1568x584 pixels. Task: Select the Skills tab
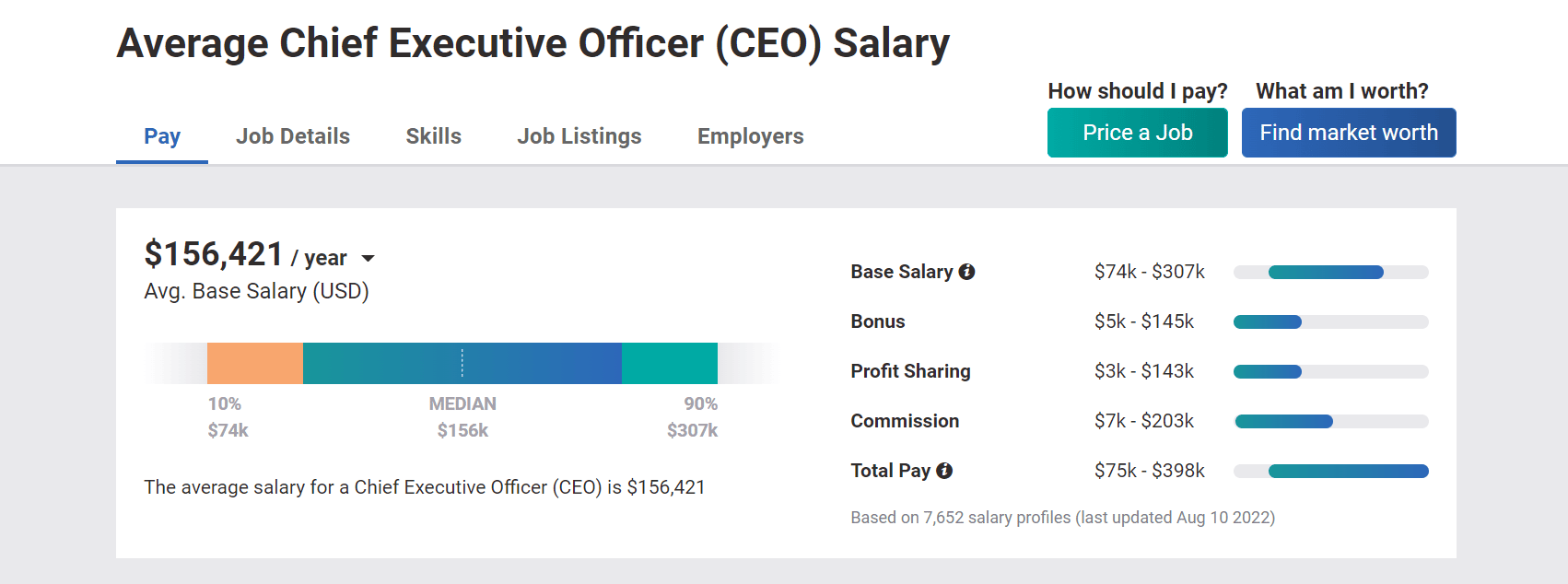[433, 136]
